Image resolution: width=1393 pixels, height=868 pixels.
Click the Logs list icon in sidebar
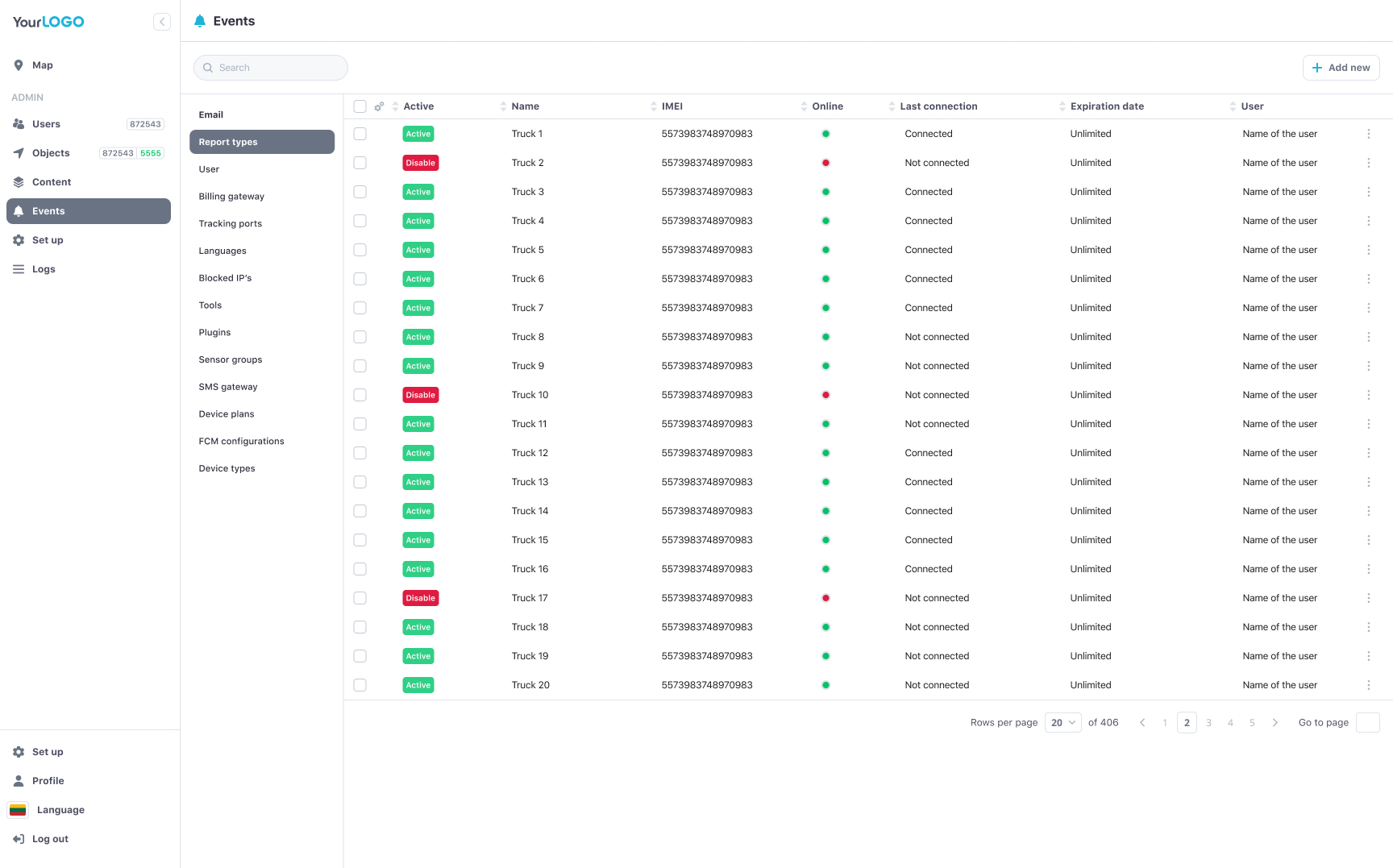click(19, 269)
